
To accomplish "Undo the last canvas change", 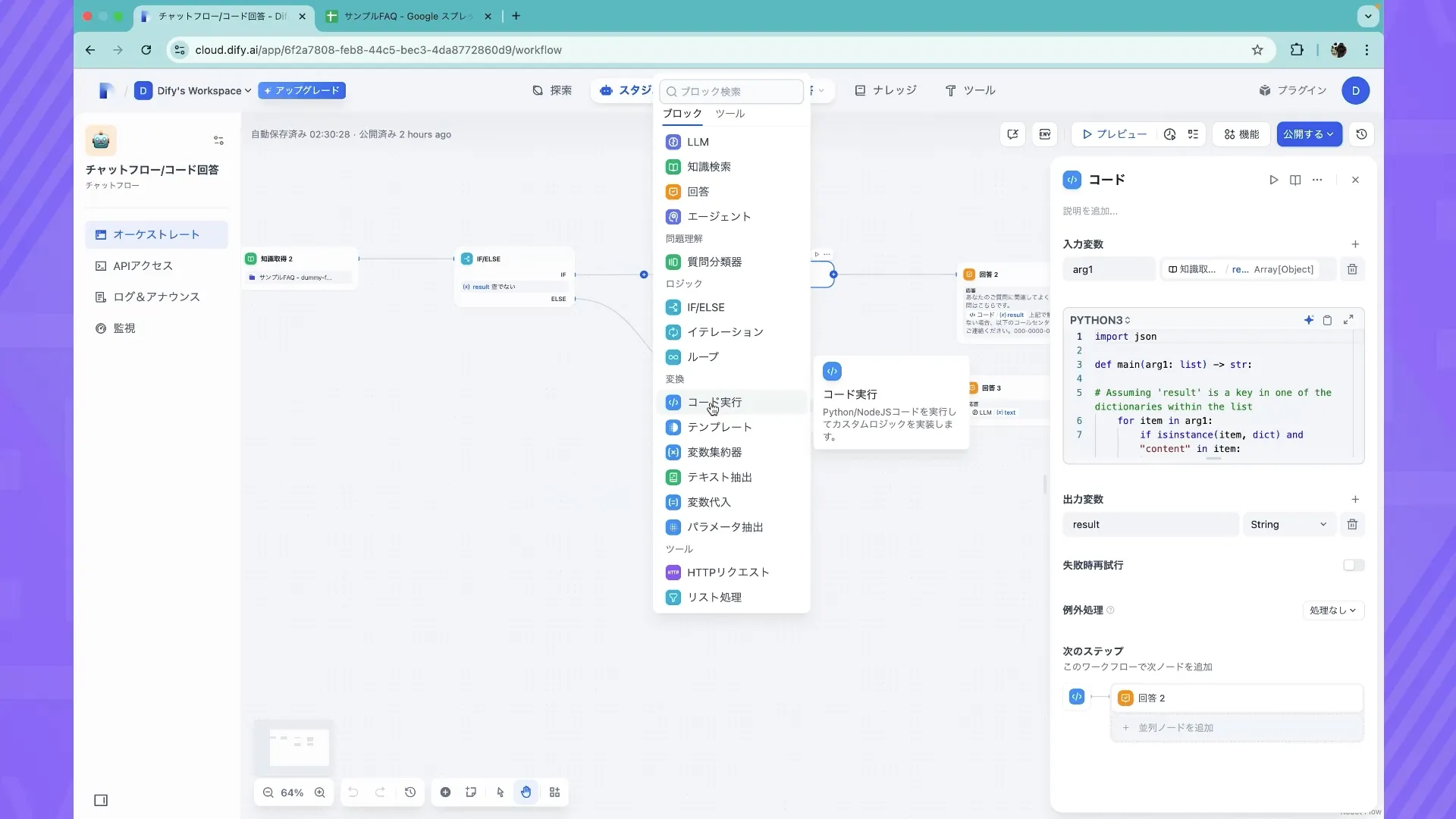I will (353, 792).
